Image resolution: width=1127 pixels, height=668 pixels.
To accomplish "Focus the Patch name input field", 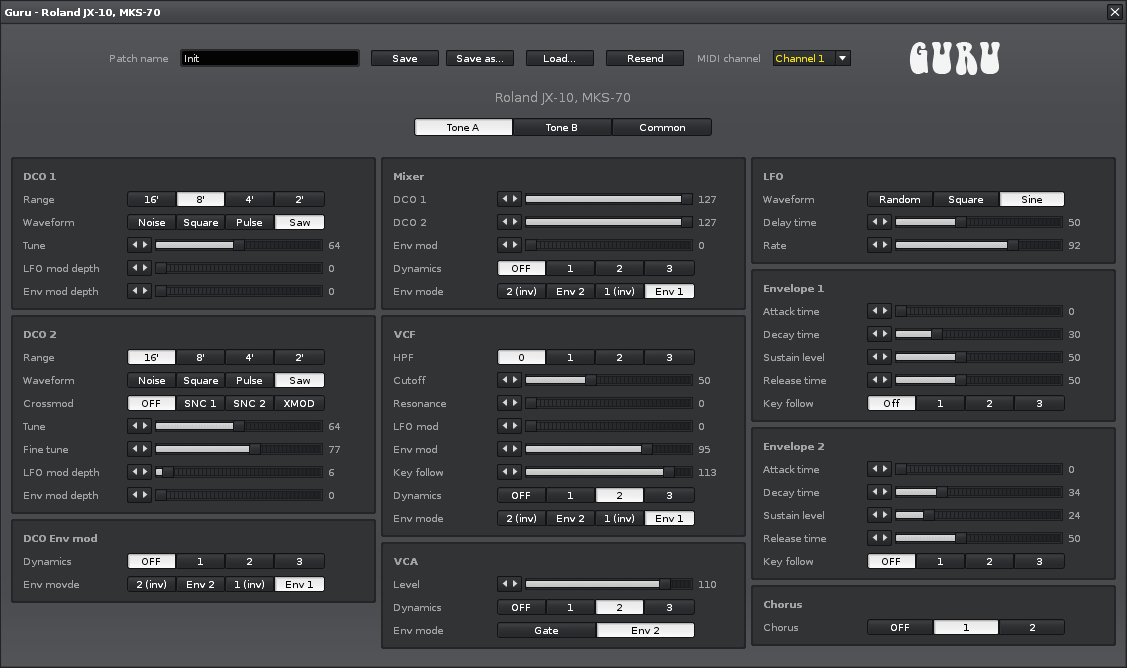I will click(270, 58).
